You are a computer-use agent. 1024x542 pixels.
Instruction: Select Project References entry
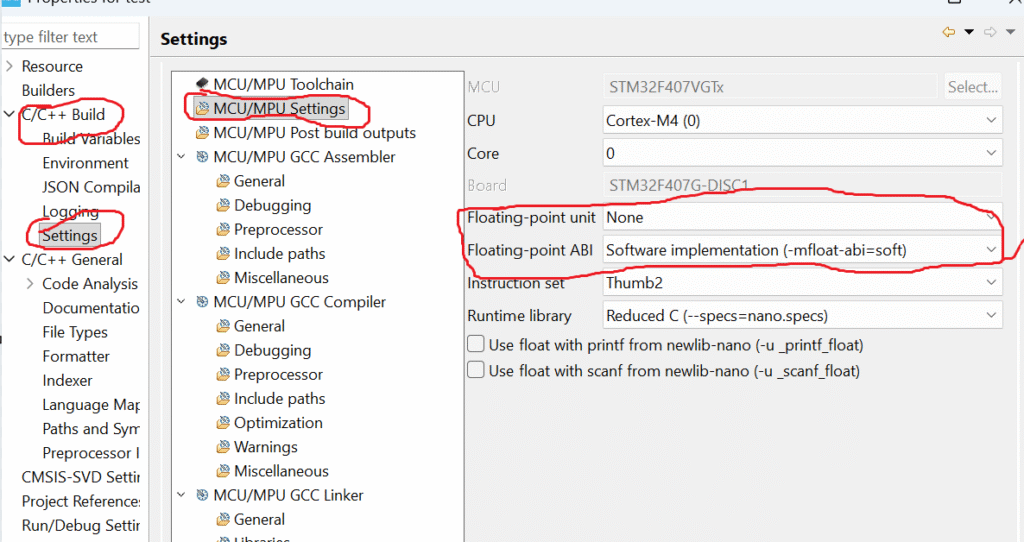click(x=80, y=501)
